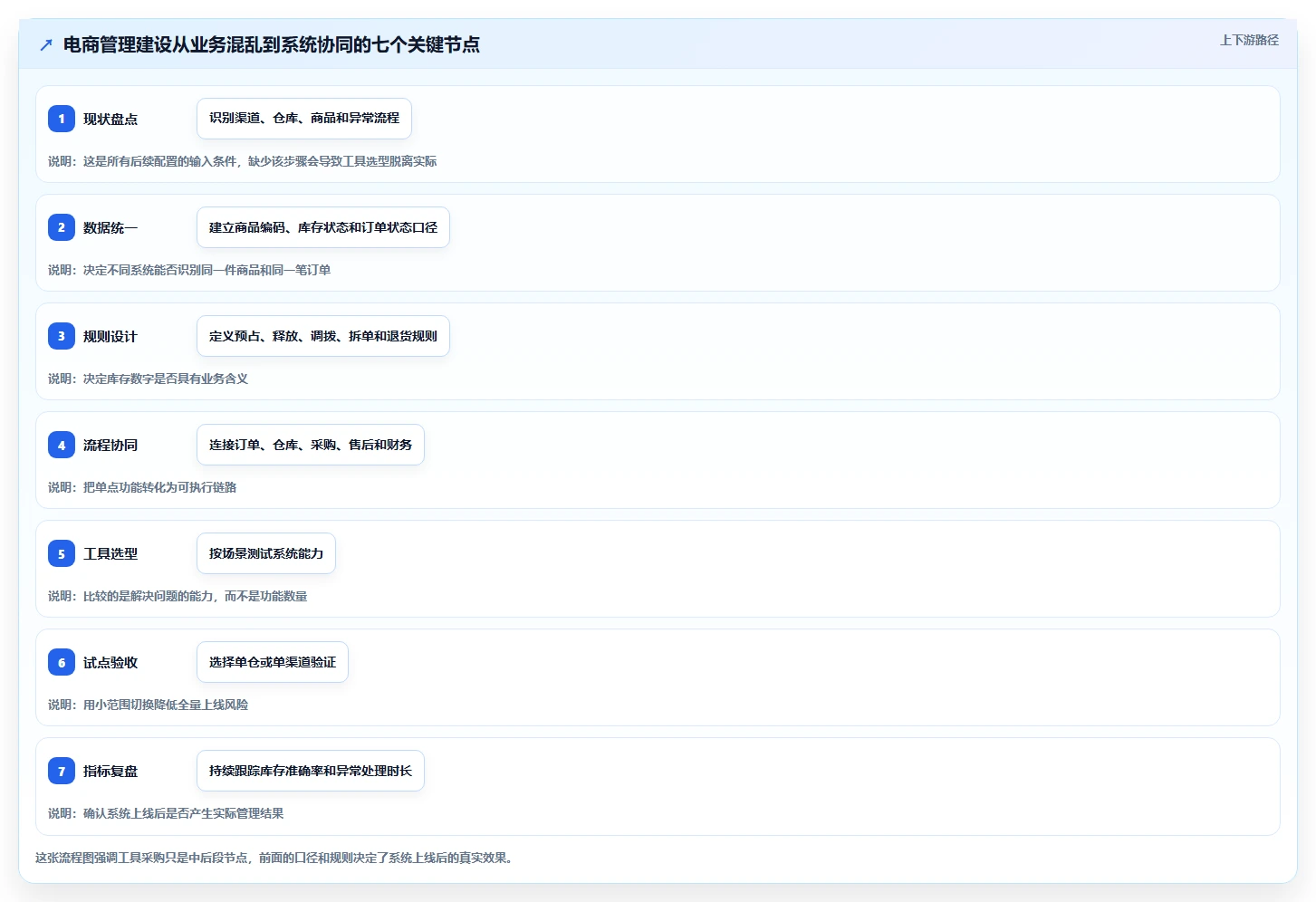Image resolution: width=1316 pixels, height=902 pixels.
Task: Click the 定义预占、释放、调拨、拆单和退货规则 box
Action: coord(323,336)
